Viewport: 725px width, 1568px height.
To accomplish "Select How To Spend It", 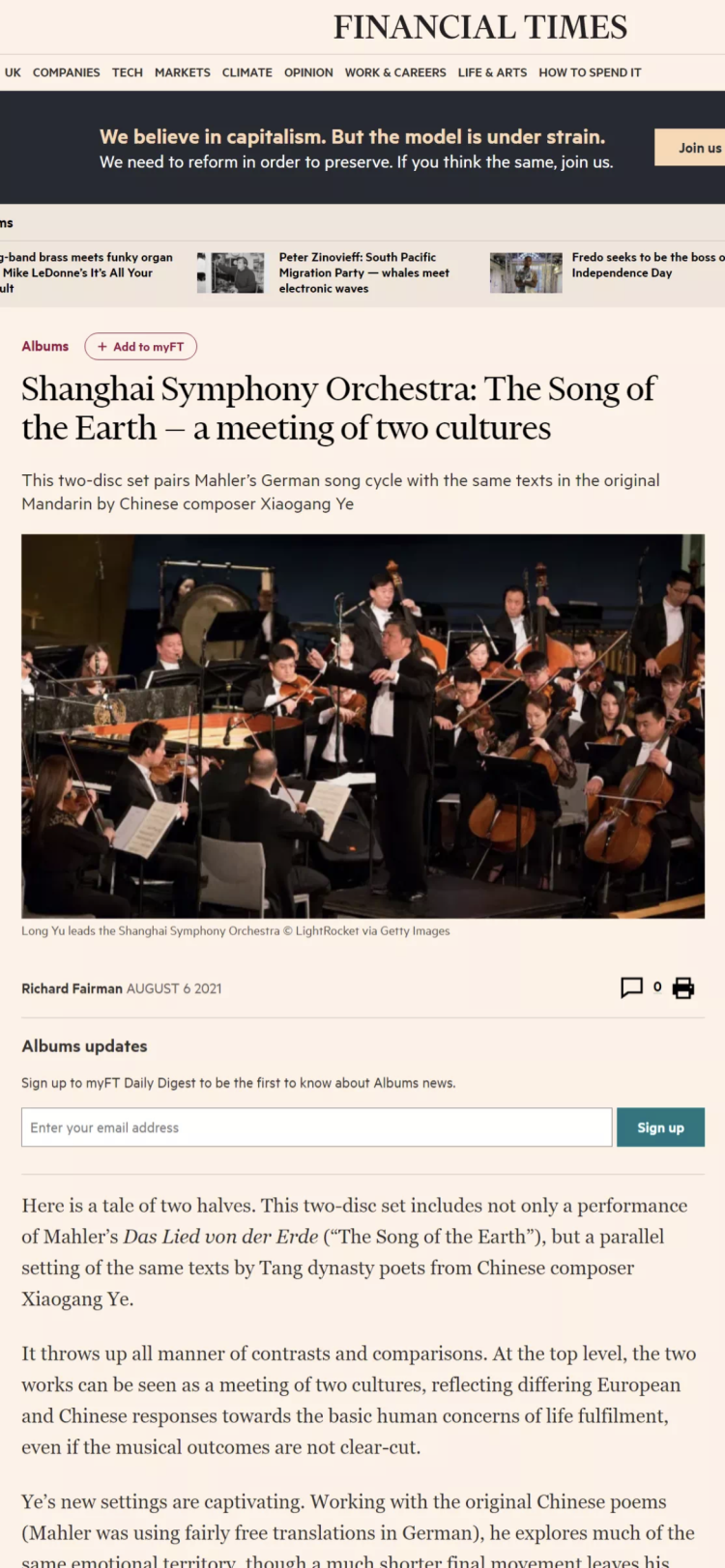I will point(590,72).
